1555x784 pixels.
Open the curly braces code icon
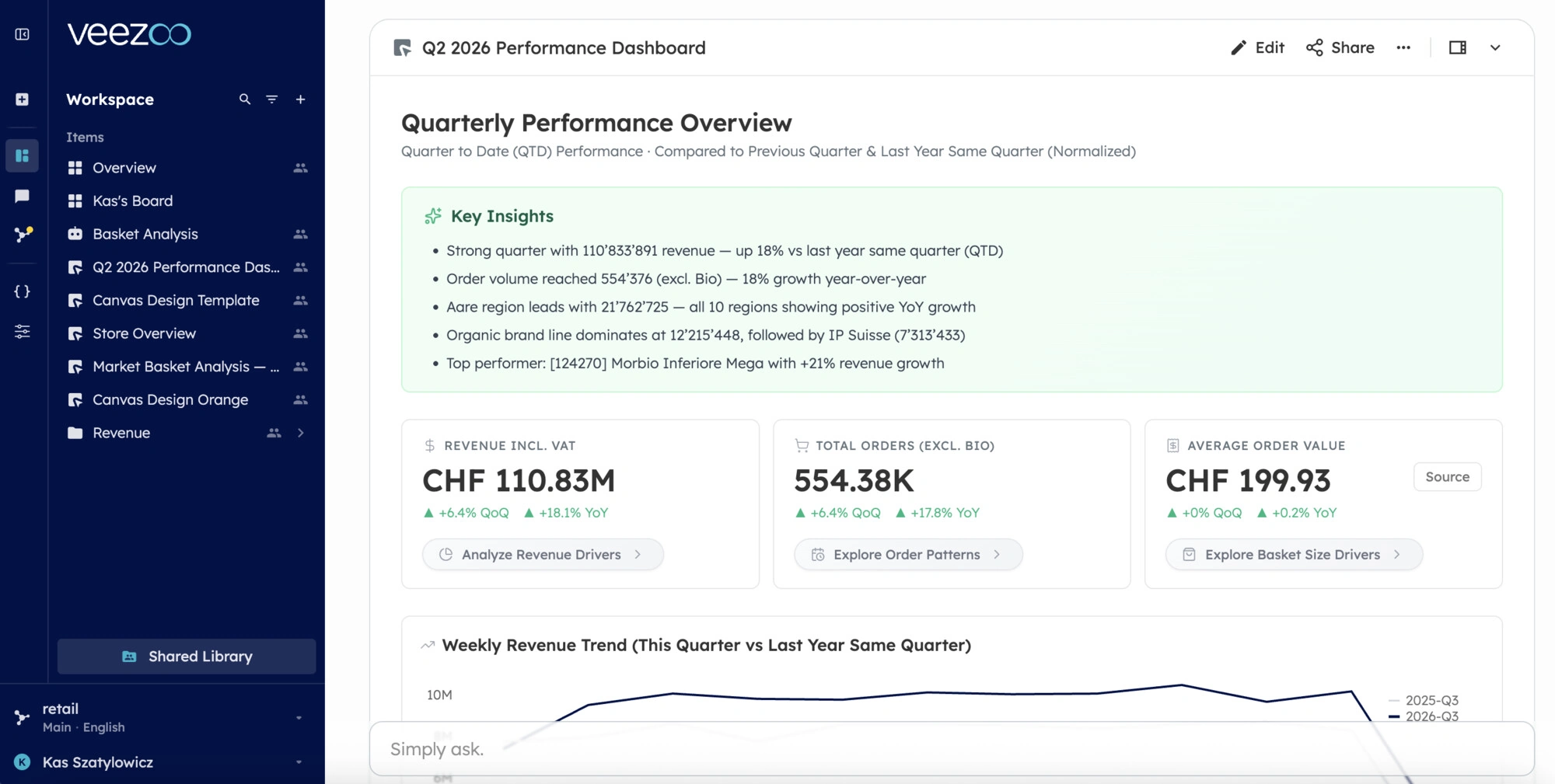(22, 291)
